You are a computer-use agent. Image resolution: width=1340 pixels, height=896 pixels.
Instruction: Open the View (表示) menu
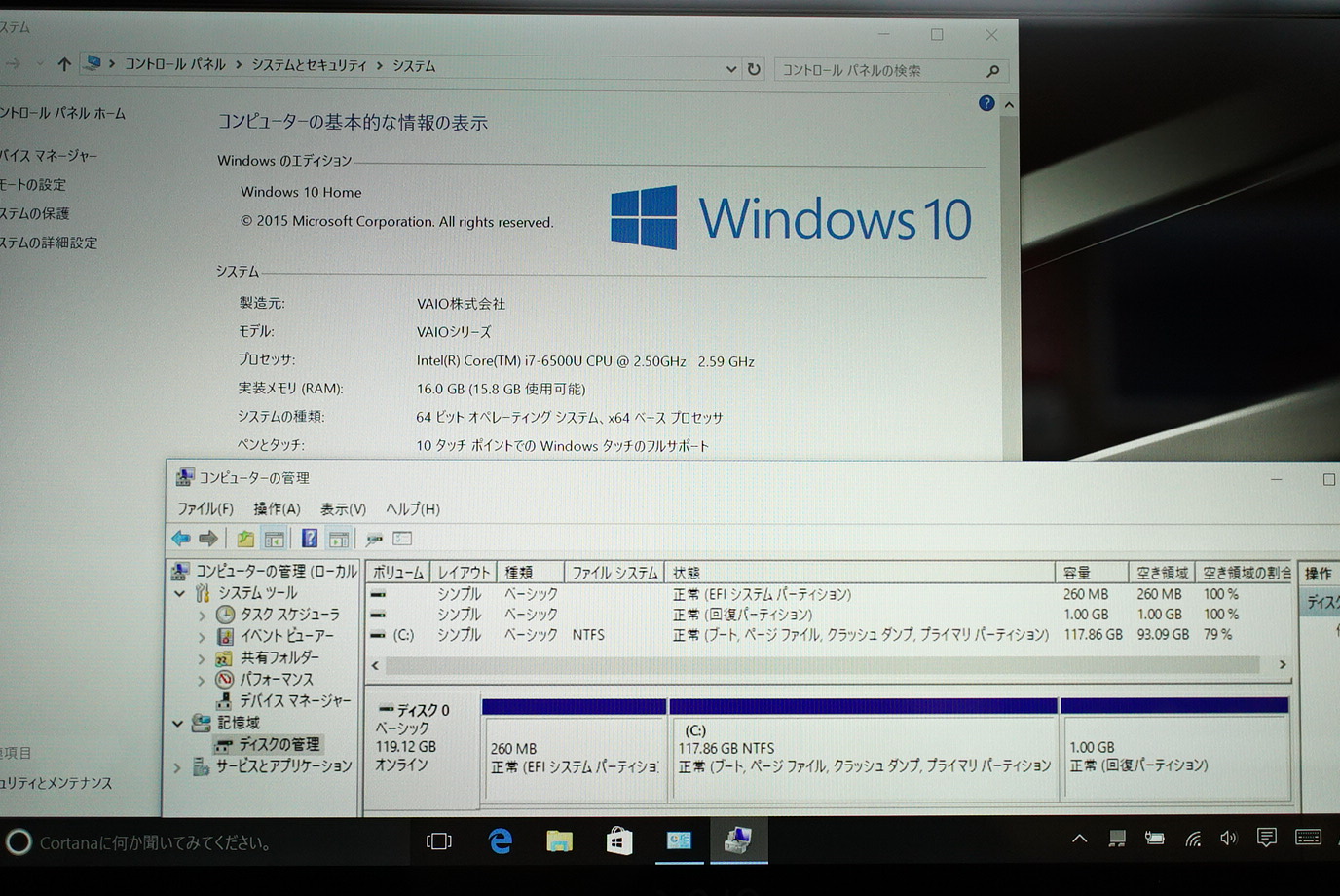[x=343, y=508]
